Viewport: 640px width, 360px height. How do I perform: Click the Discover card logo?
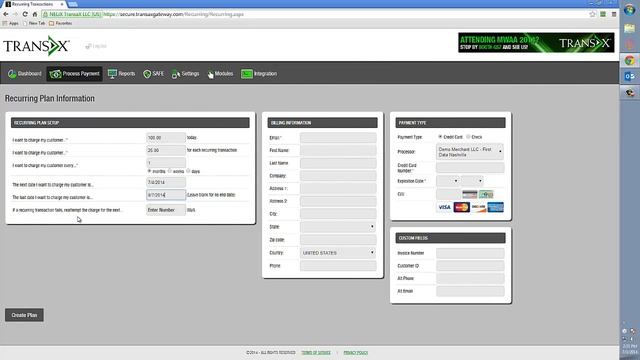(x=478, y=207)
